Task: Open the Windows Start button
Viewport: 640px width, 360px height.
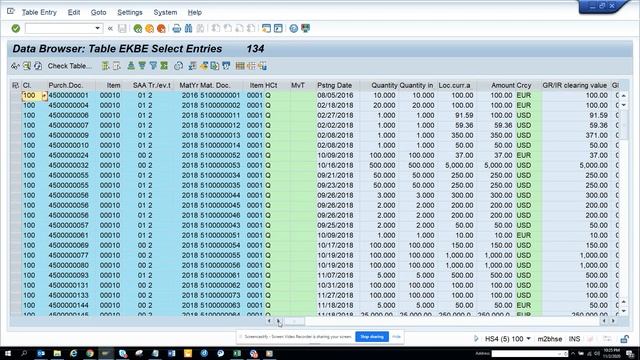Action: point(8,353)
